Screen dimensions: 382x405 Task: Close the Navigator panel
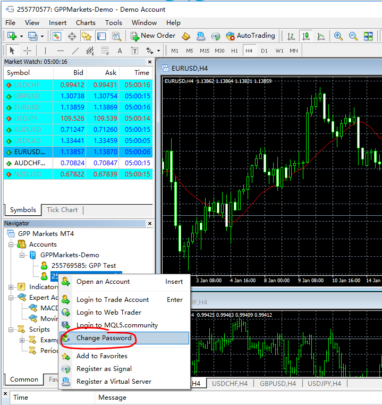(150, 223)
